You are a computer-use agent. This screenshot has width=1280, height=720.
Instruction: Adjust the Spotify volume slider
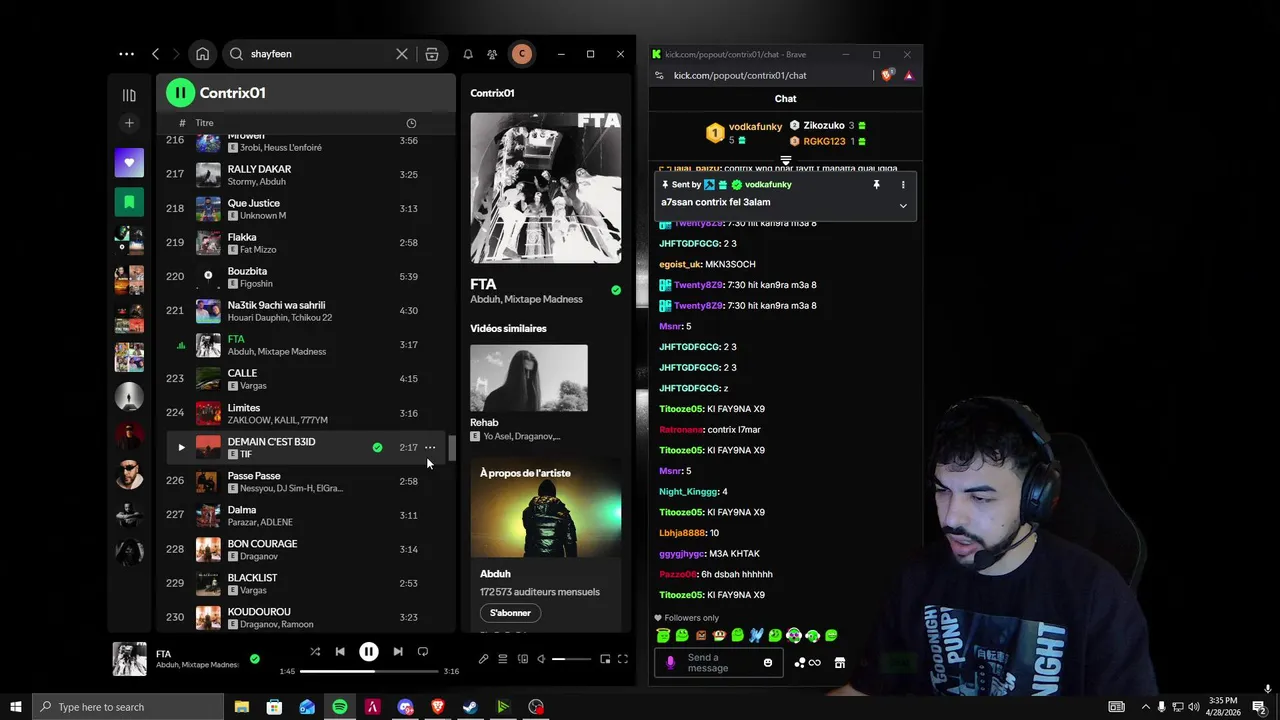tap(572, 659)
